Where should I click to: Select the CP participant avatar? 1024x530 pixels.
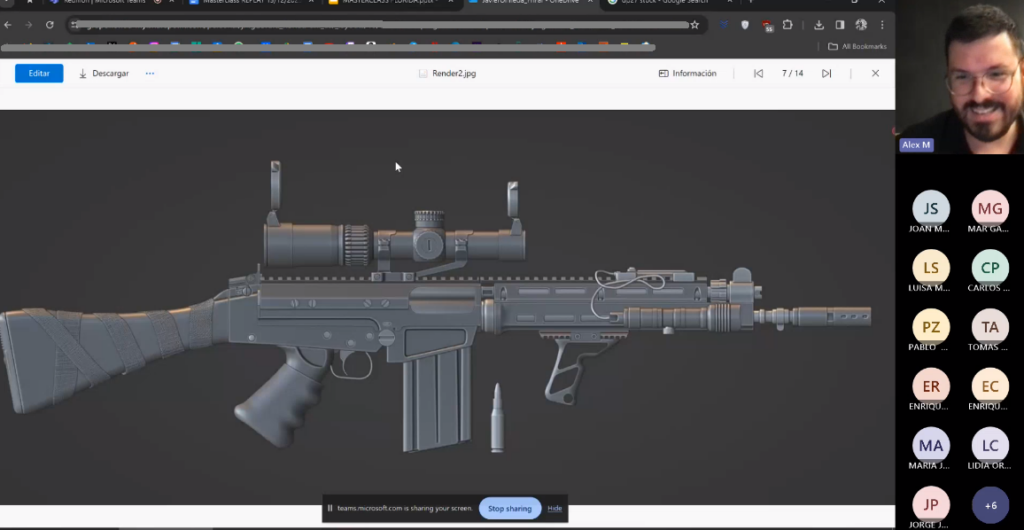tap(990, 268)
